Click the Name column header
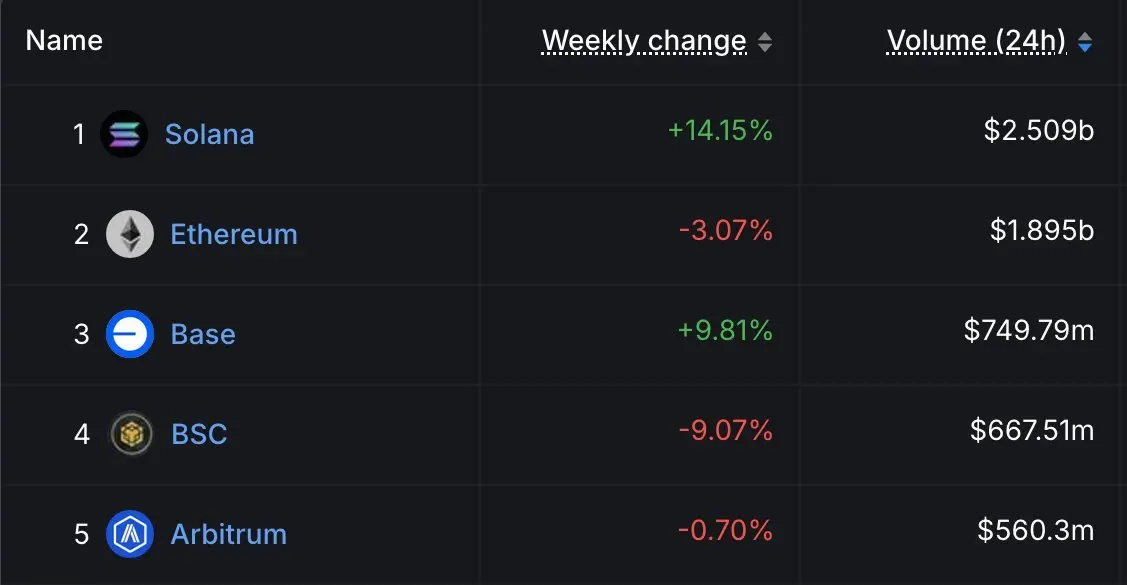 point(64,41)
